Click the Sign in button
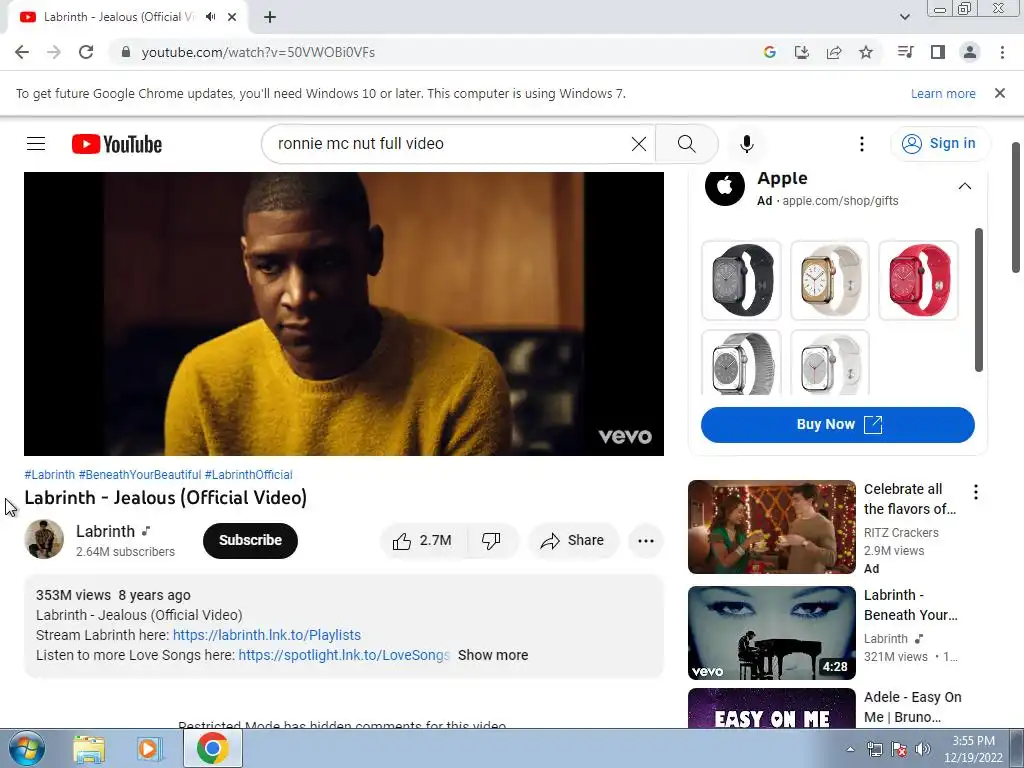 point(939,144)
